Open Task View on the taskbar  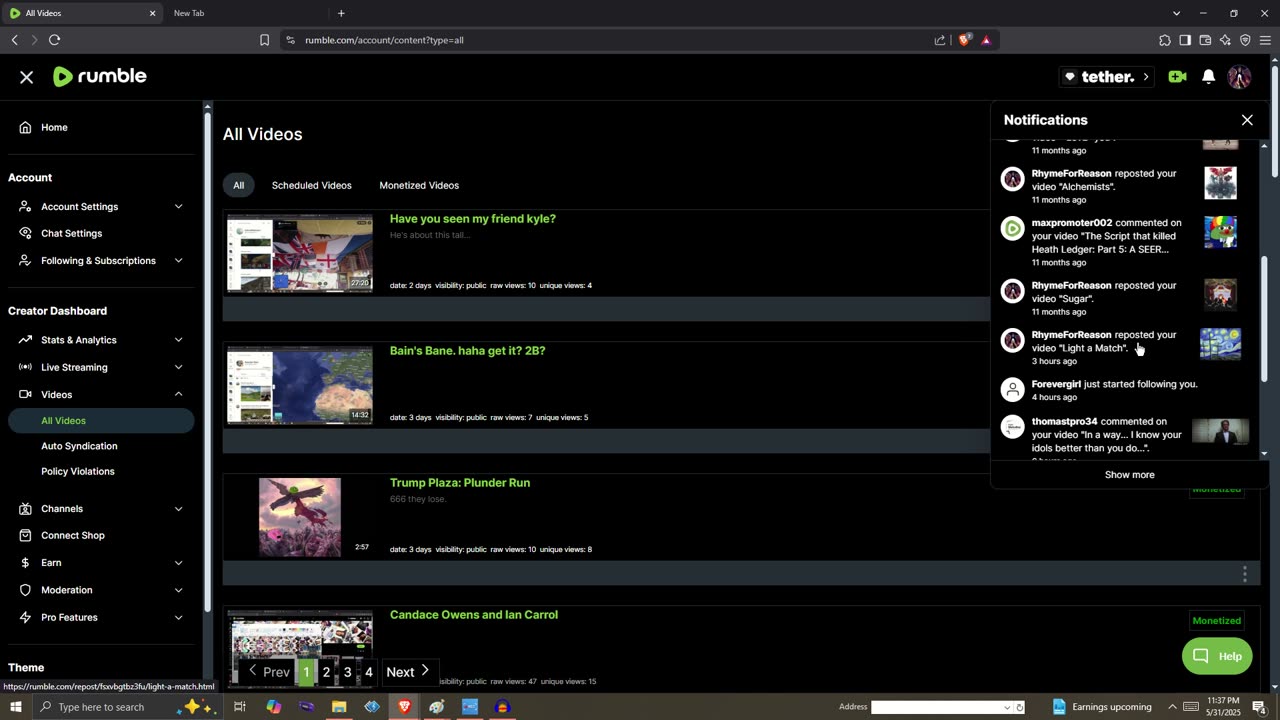[240, 707]
